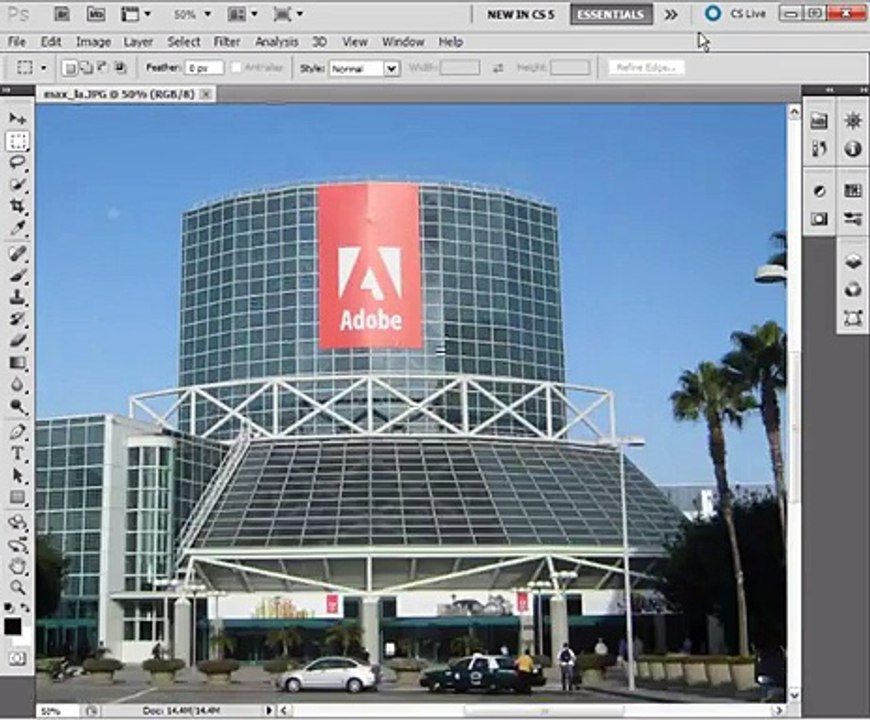Open the Image menu
Viewport: 870px width, 720px height.
point(93,42)
